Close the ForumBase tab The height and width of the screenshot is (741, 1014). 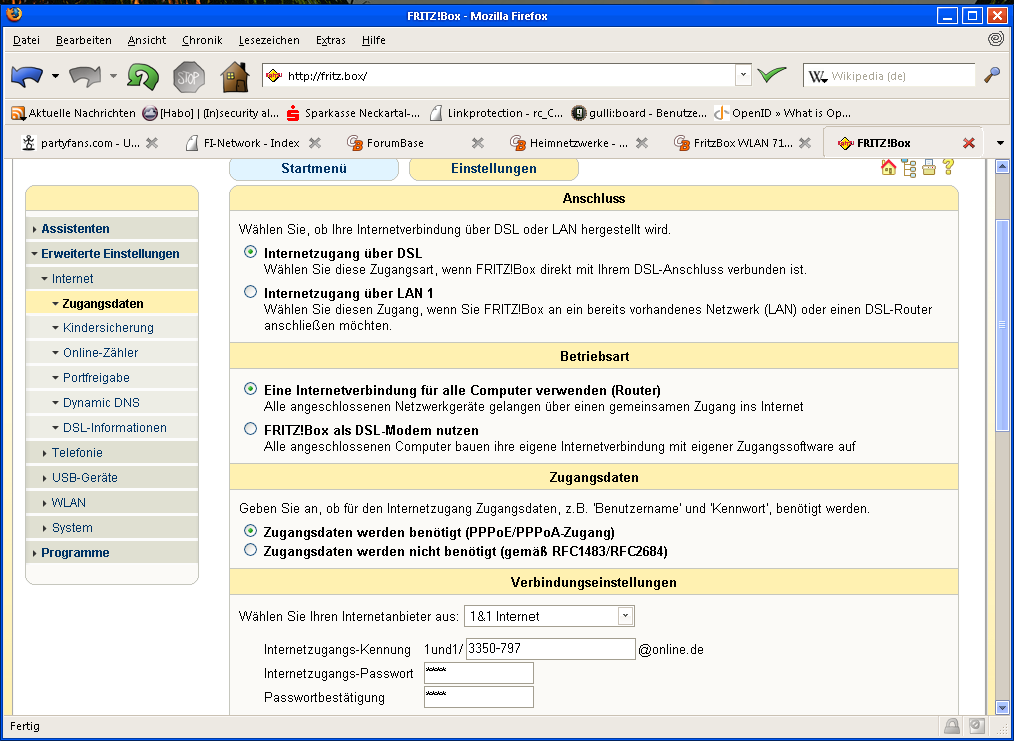(x=478, y=143)
